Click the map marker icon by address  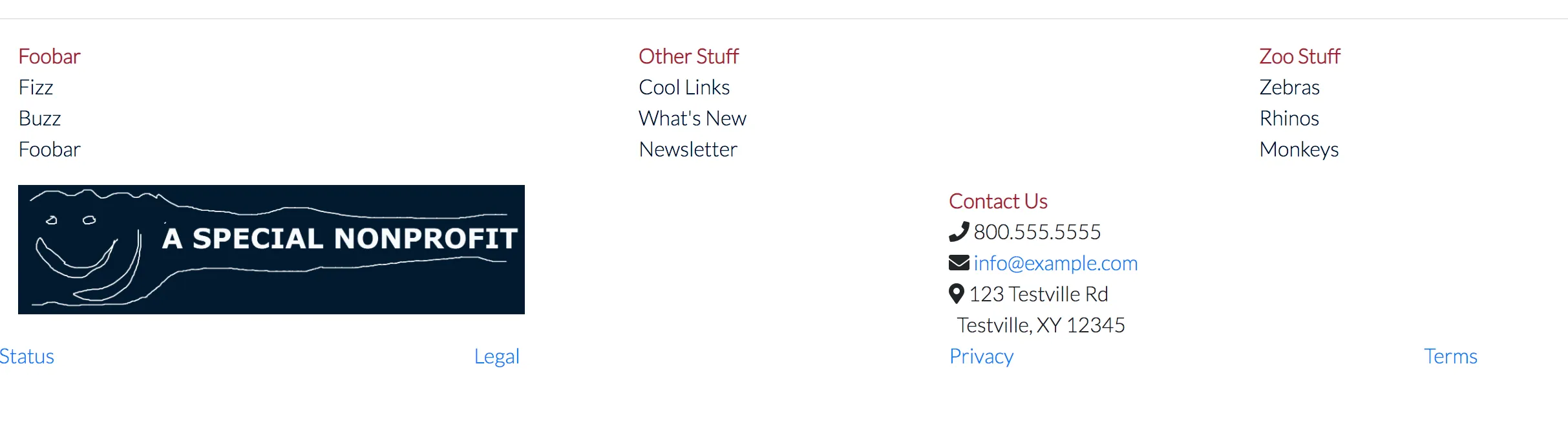[x=957, y=294]
